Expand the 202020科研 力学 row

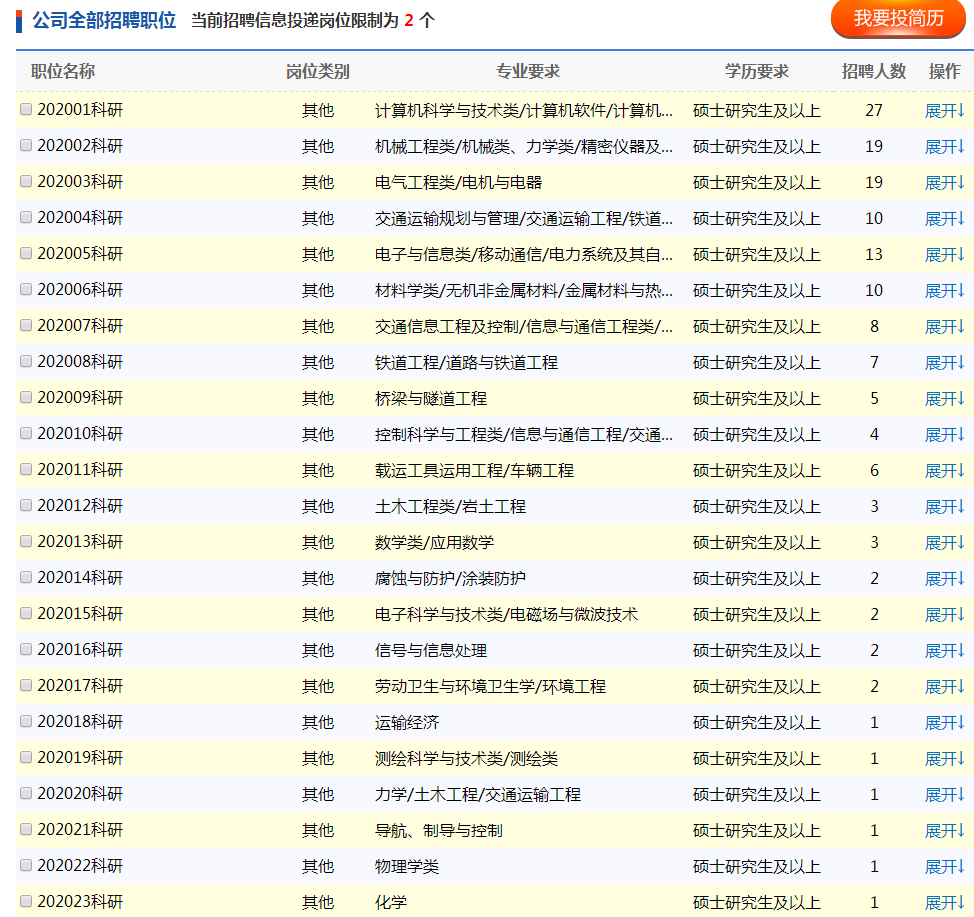point(944,794)
